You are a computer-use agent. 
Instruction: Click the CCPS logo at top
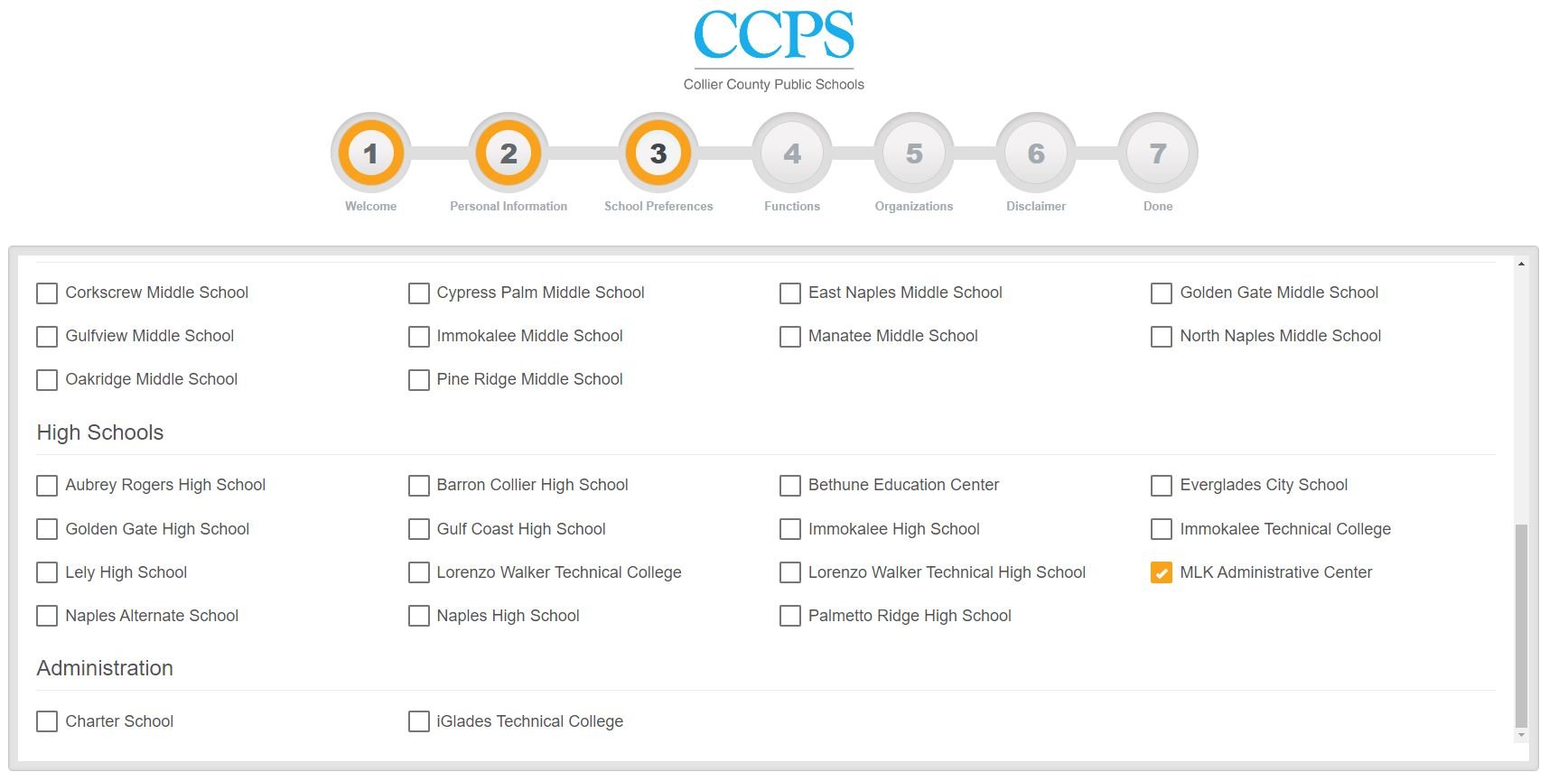pos(773,50)
